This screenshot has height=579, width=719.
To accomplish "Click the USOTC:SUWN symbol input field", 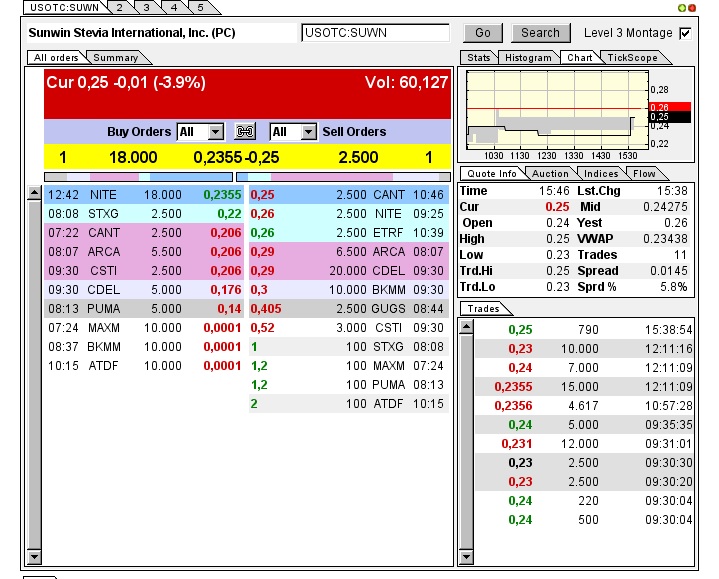I will [x=375, y=33].
